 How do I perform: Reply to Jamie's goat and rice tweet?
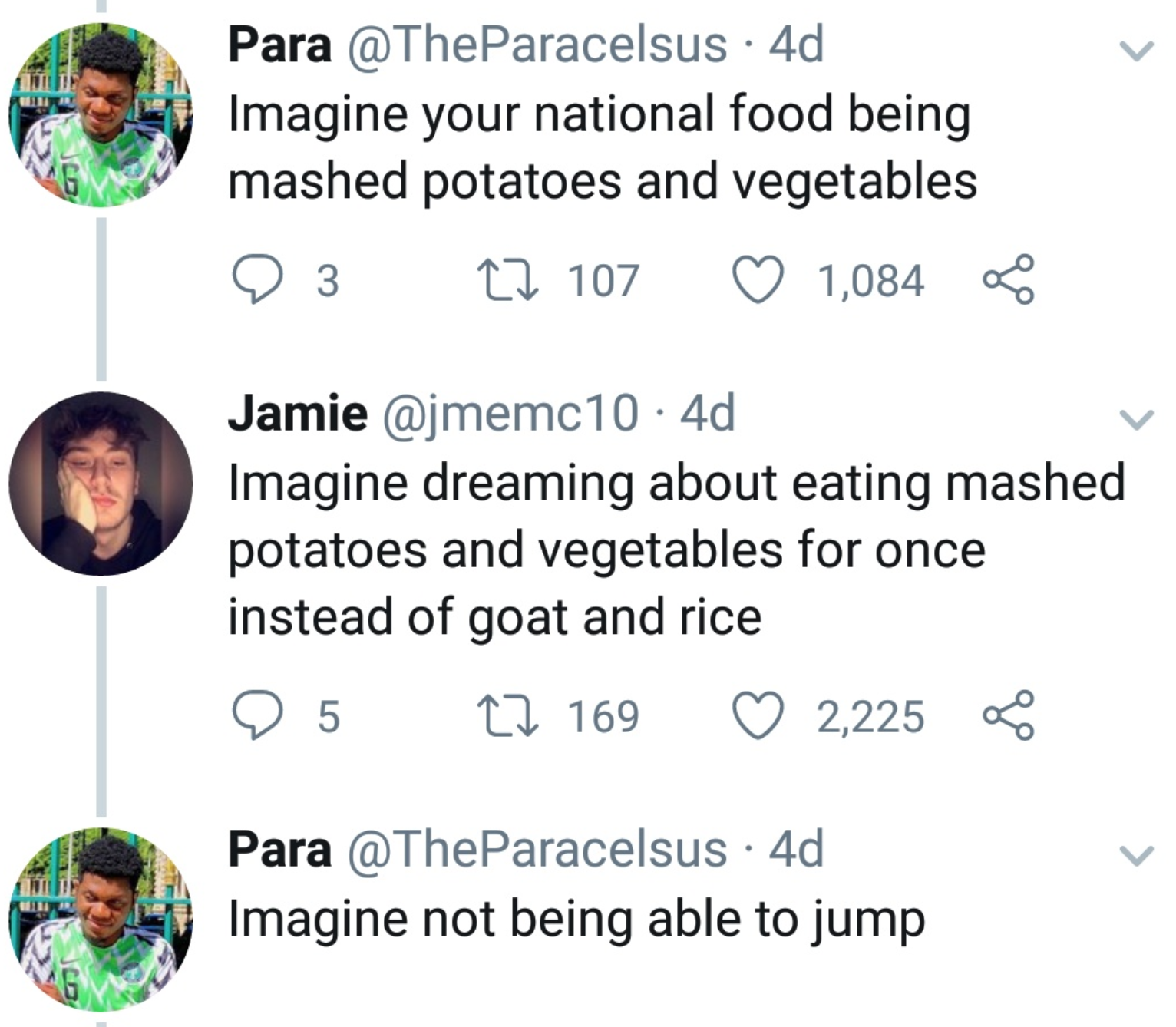click(258, 715)
